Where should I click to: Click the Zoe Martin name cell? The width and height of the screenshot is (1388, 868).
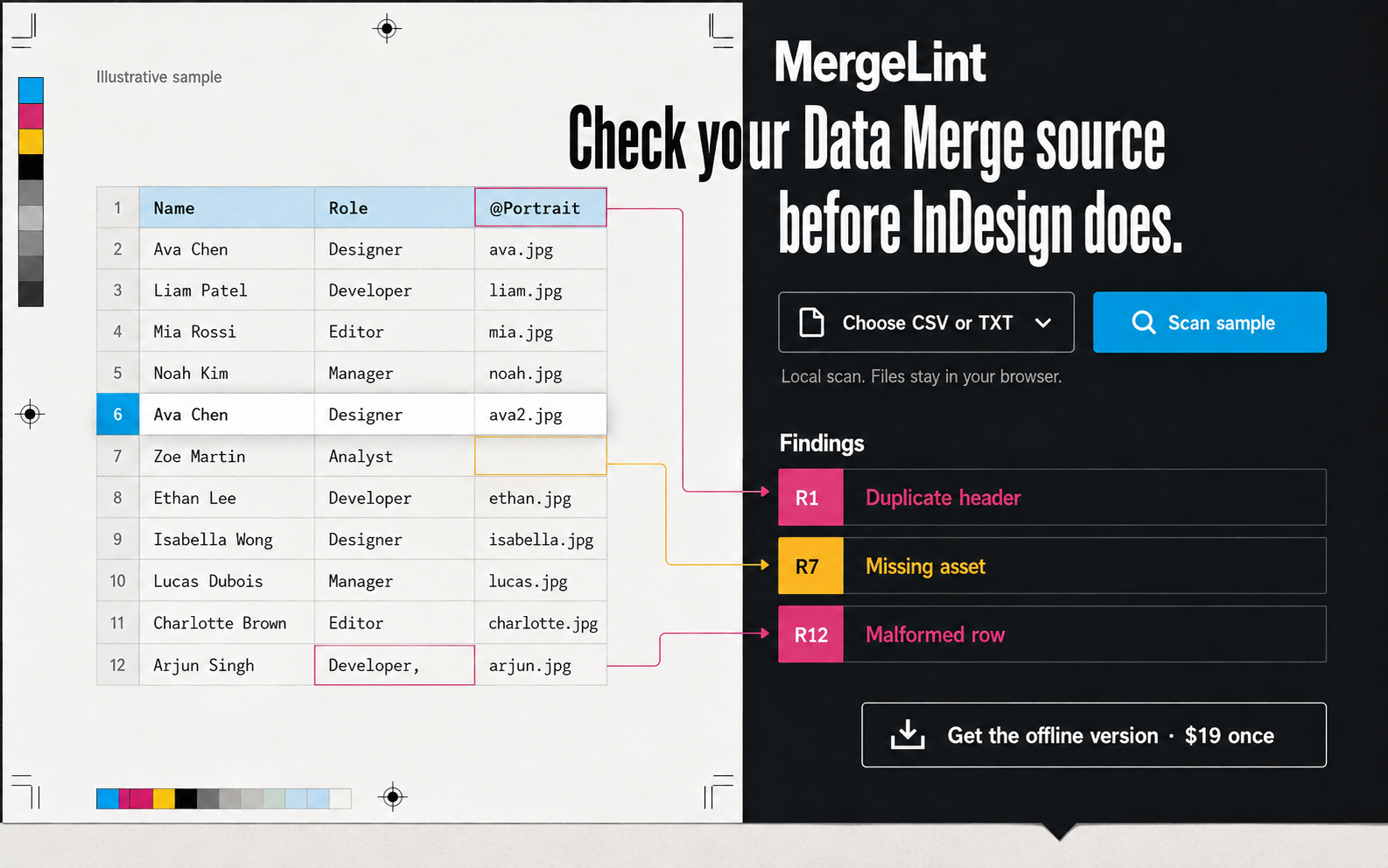coord(227,456)
